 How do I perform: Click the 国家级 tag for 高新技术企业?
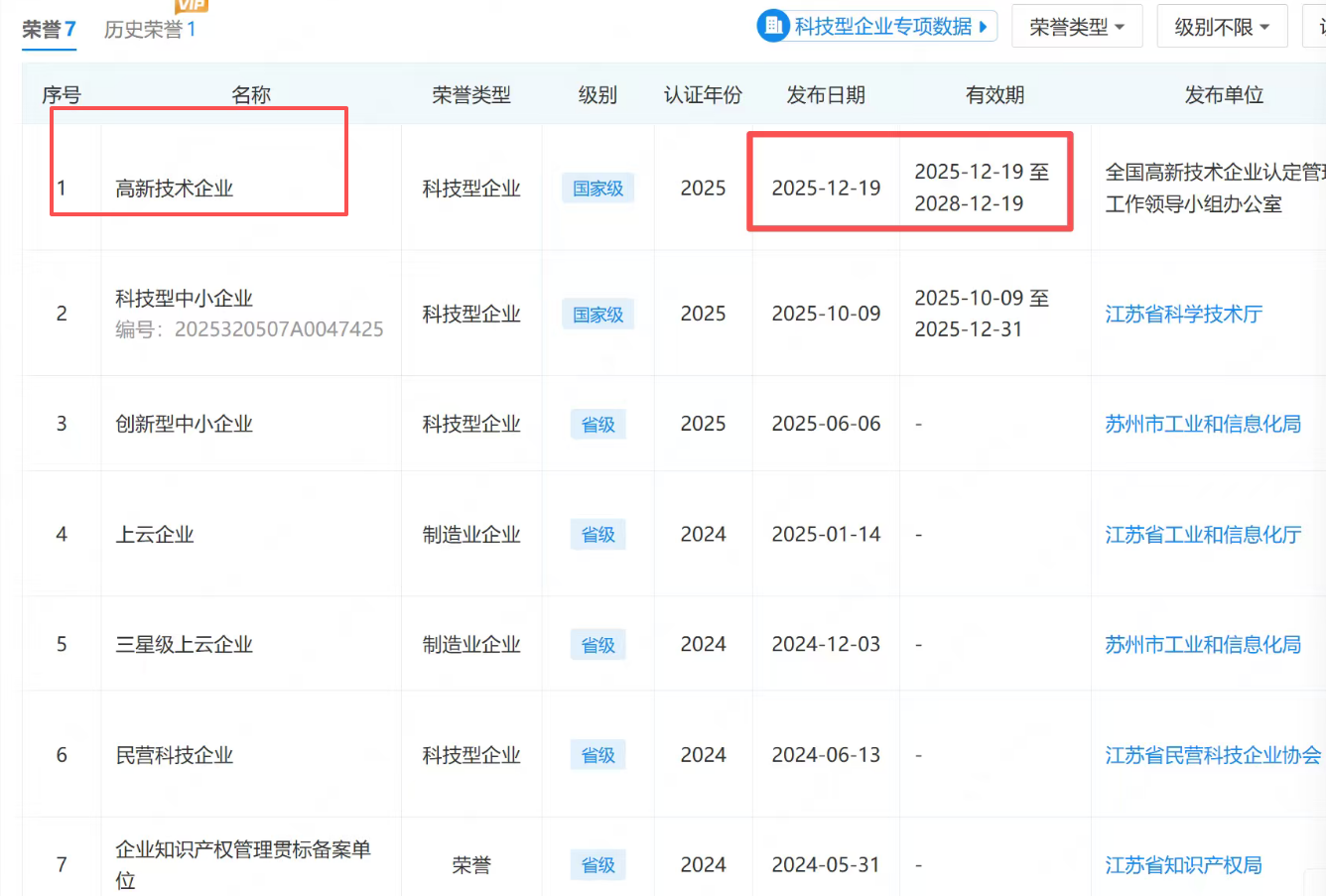597,189
